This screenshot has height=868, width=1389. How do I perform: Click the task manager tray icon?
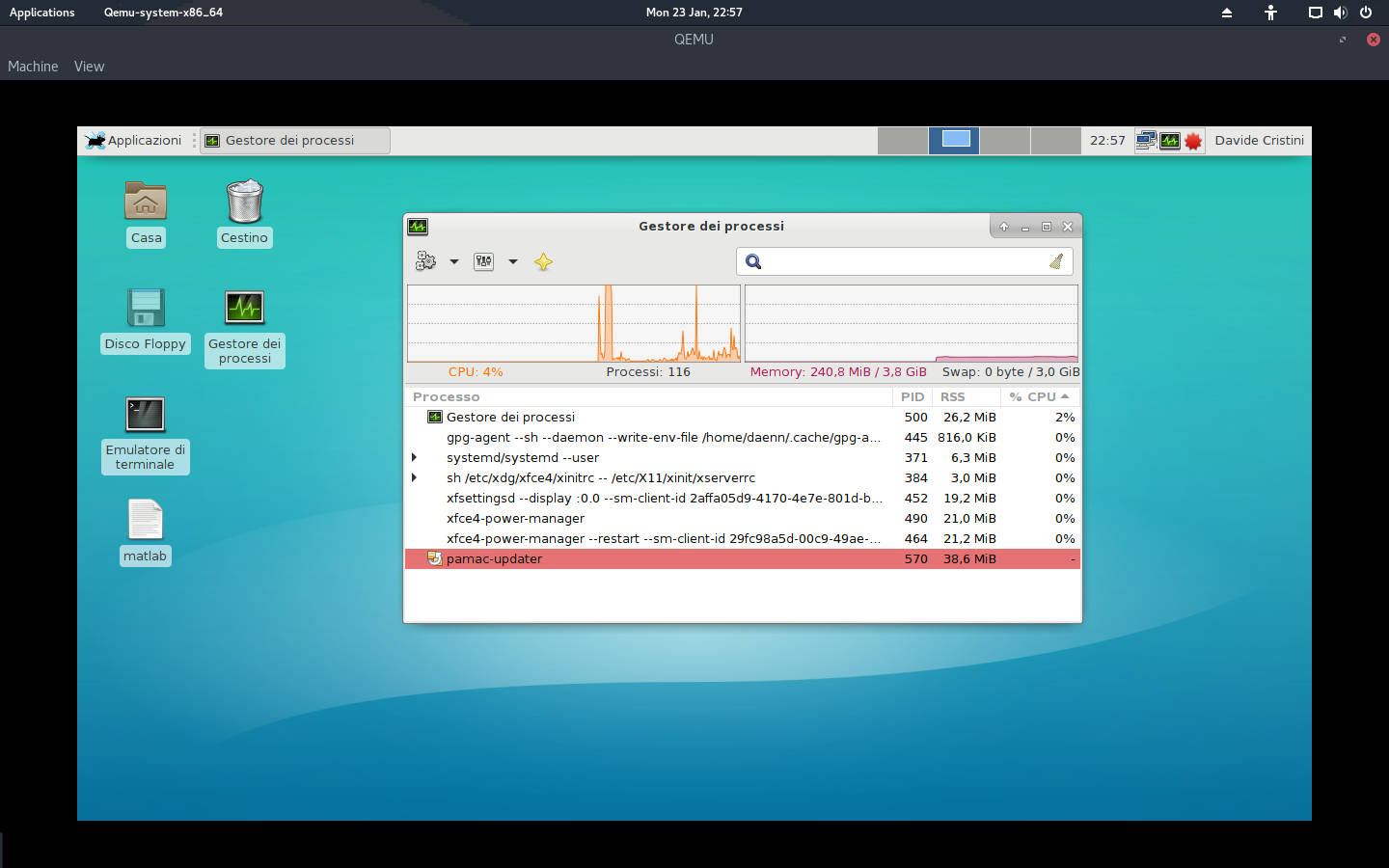1170,141
